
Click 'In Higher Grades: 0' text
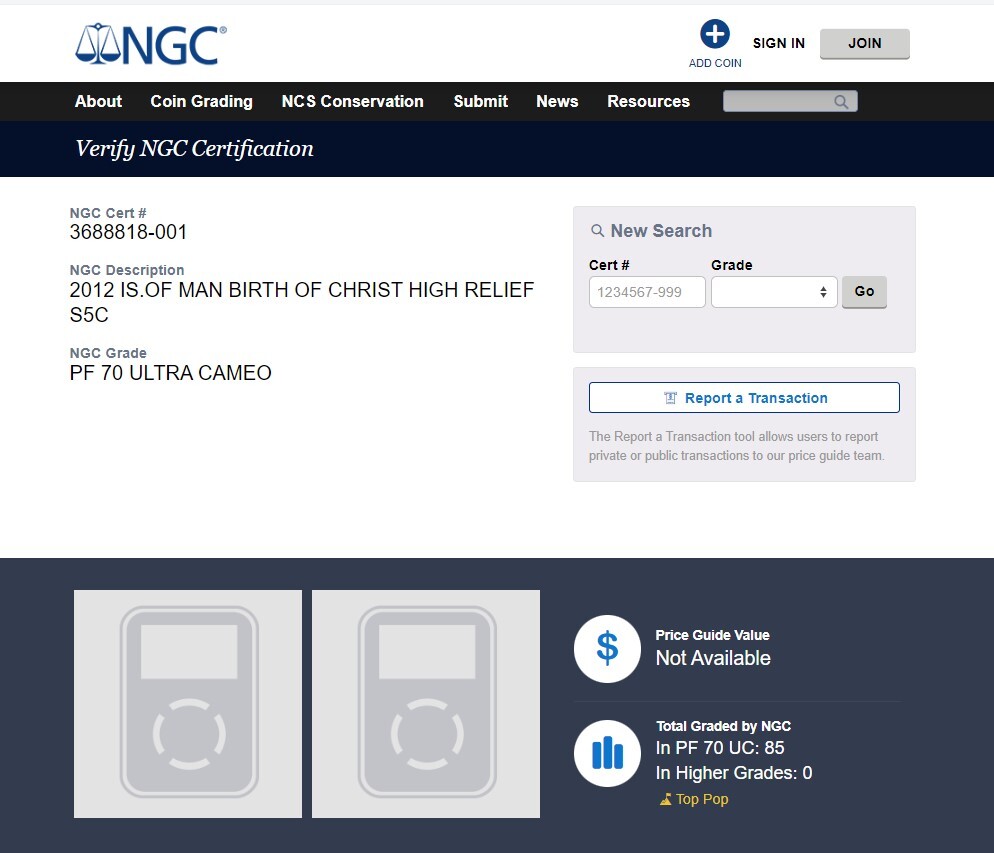pyautogui.click(x=734, y=773)
